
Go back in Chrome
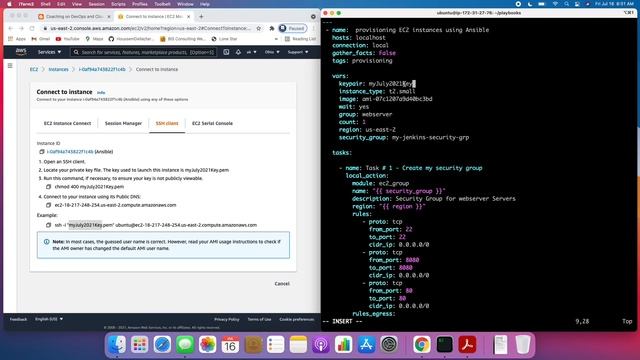(x=11, y=29)
